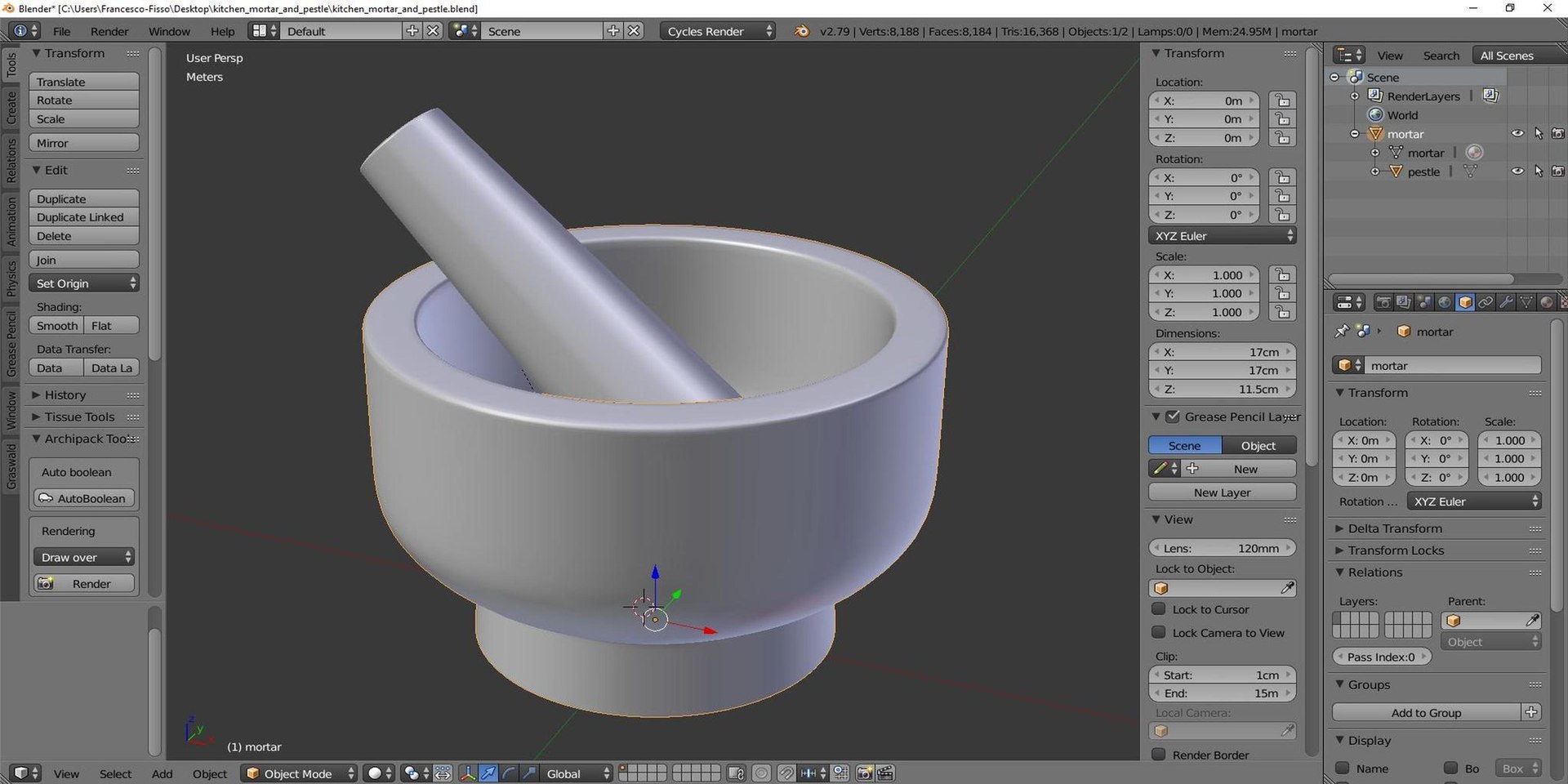Viewport: 1568px width, 784px height.
Task: Open the File menu
Action: 61,31
